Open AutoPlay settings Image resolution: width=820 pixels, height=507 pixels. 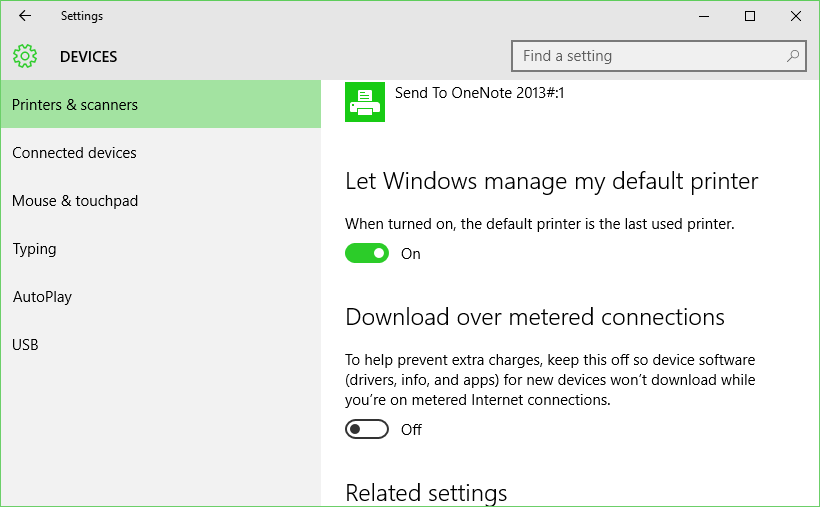coord(161,297)
